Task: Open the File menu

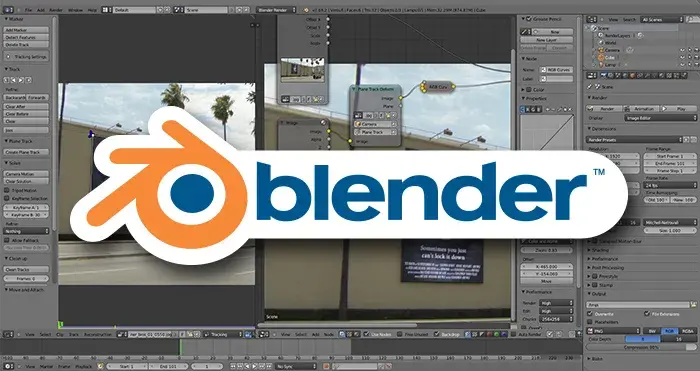Action: click(x=29, y=9)
